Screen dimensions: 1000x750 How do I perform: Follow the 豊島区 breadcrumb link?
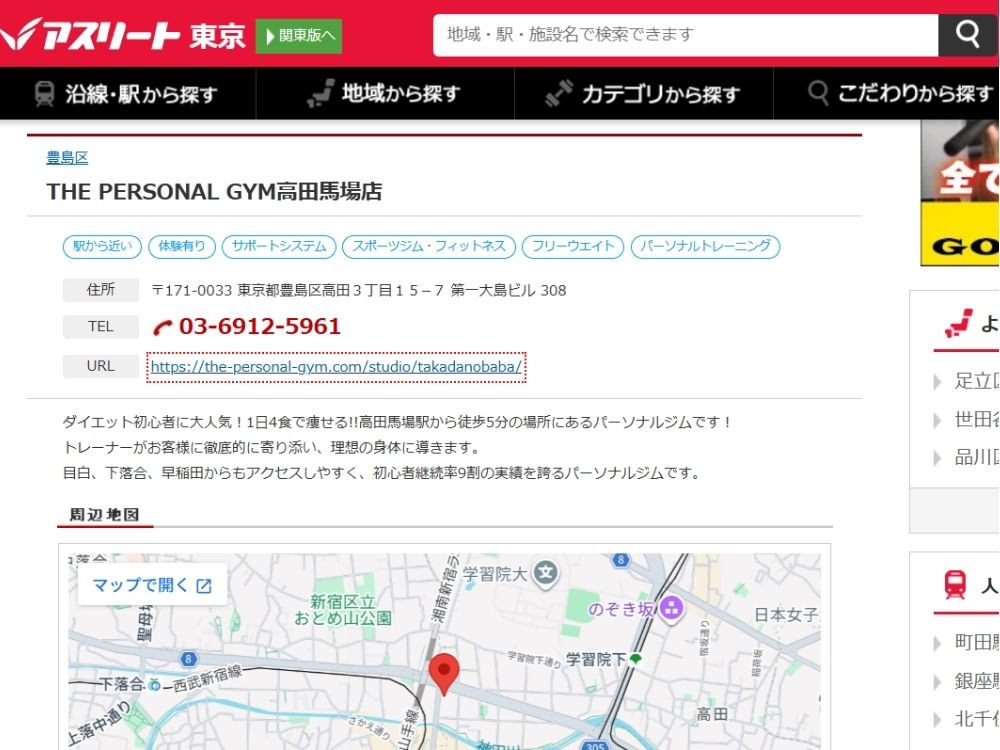click(x=67, y=157)
